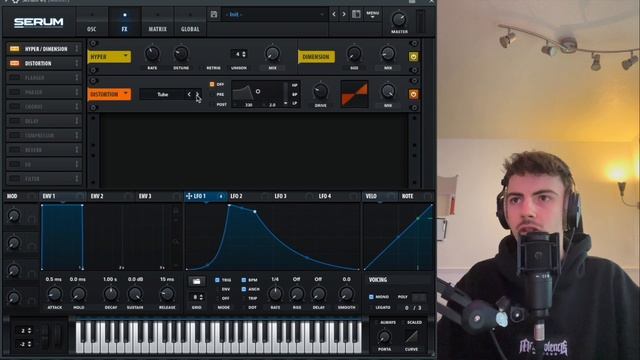Enable the Flanger effect in the rack list
This screenshot has height=360, width=640.
pyautogui.click(x=15, y=78)
